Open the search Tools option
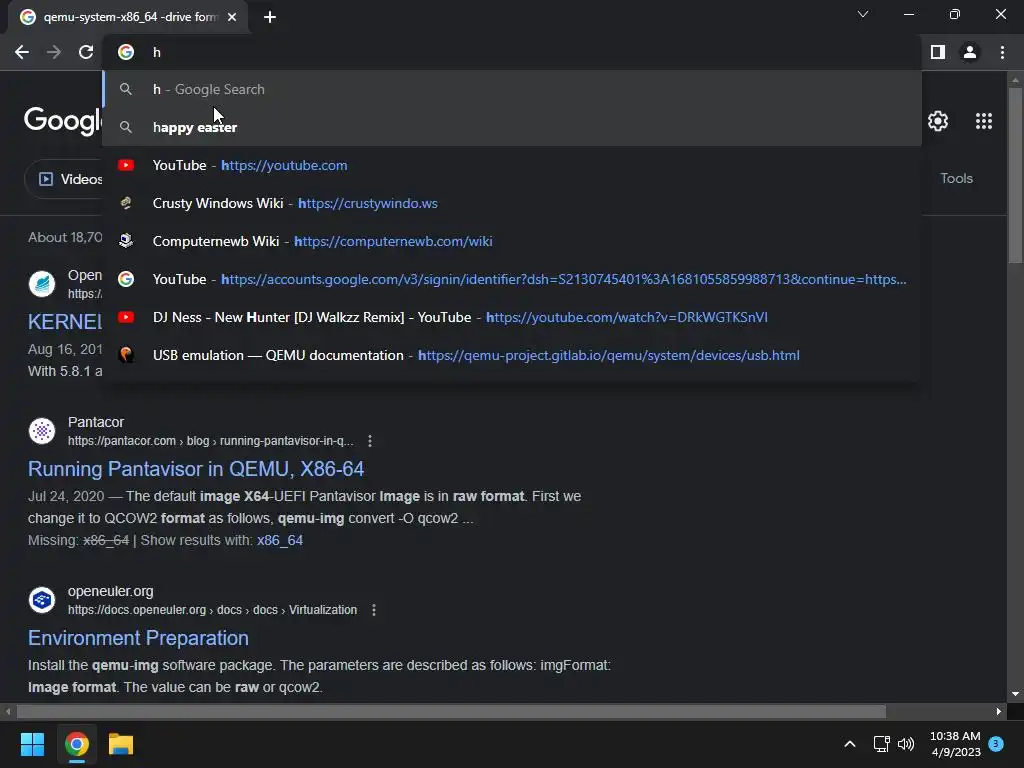1024x768 pixels. 956,178
